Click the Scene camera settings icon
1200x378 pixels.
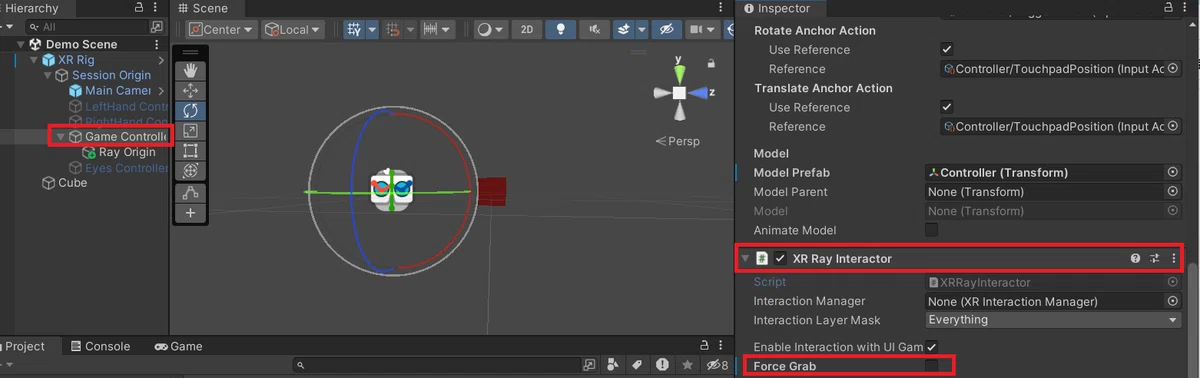pos(696,30)
